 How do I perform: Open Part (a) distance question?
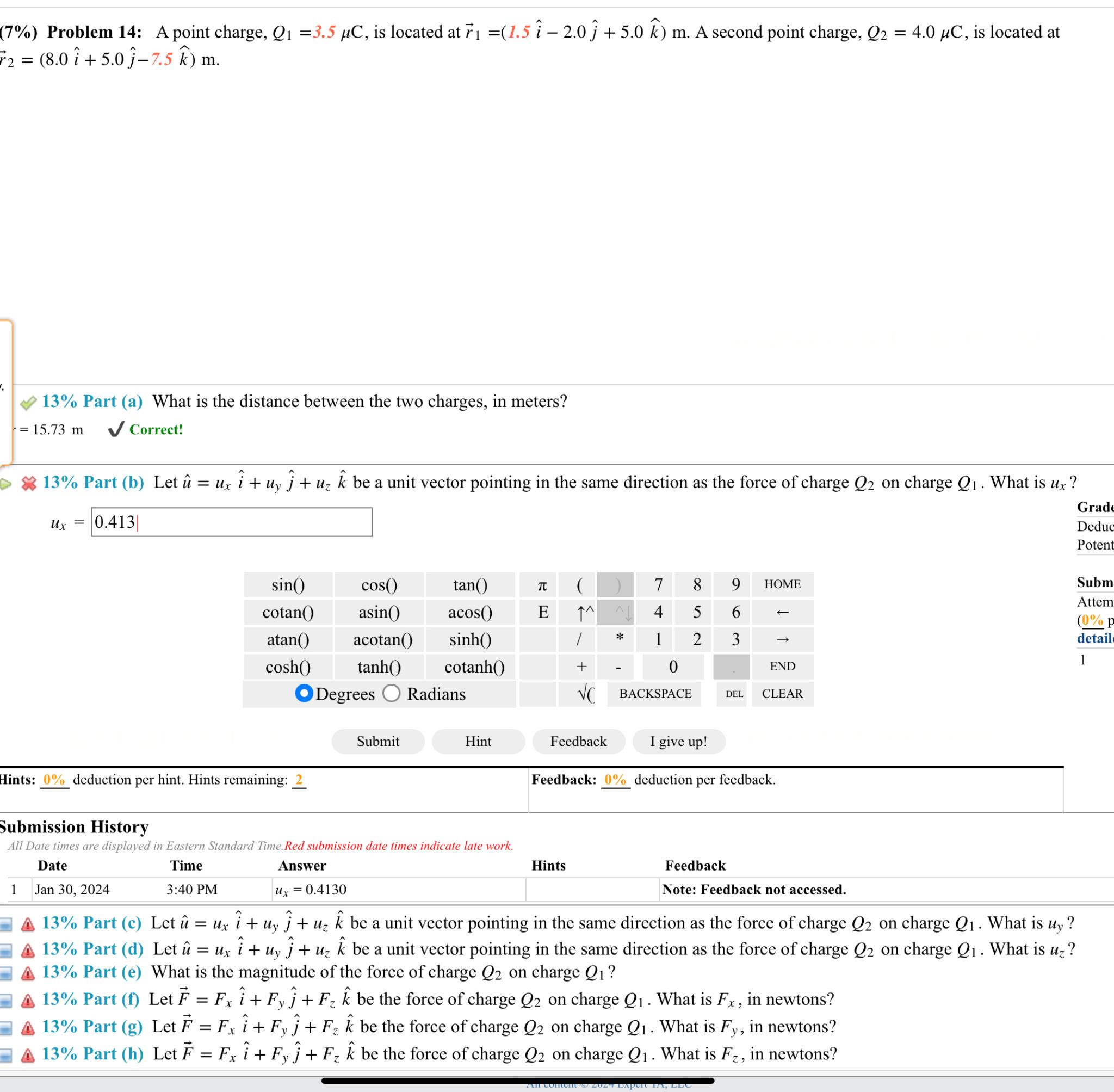(x=92, y=402)
